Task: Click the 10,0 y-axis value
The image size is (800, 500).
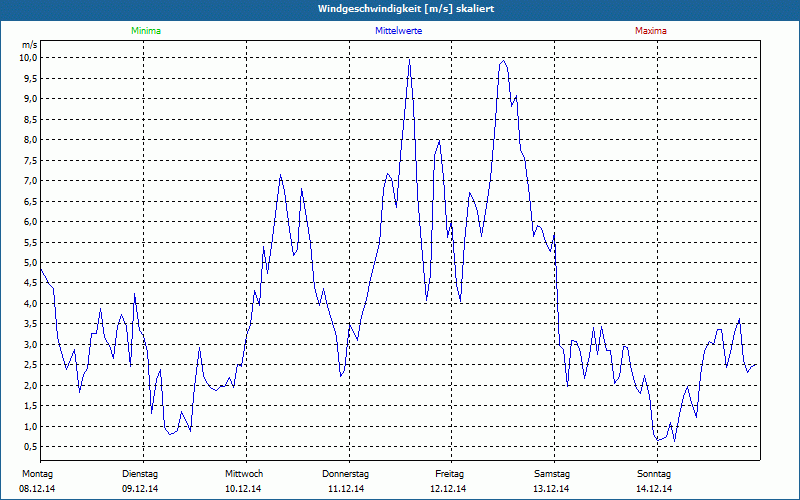Action: pos(29,58)
